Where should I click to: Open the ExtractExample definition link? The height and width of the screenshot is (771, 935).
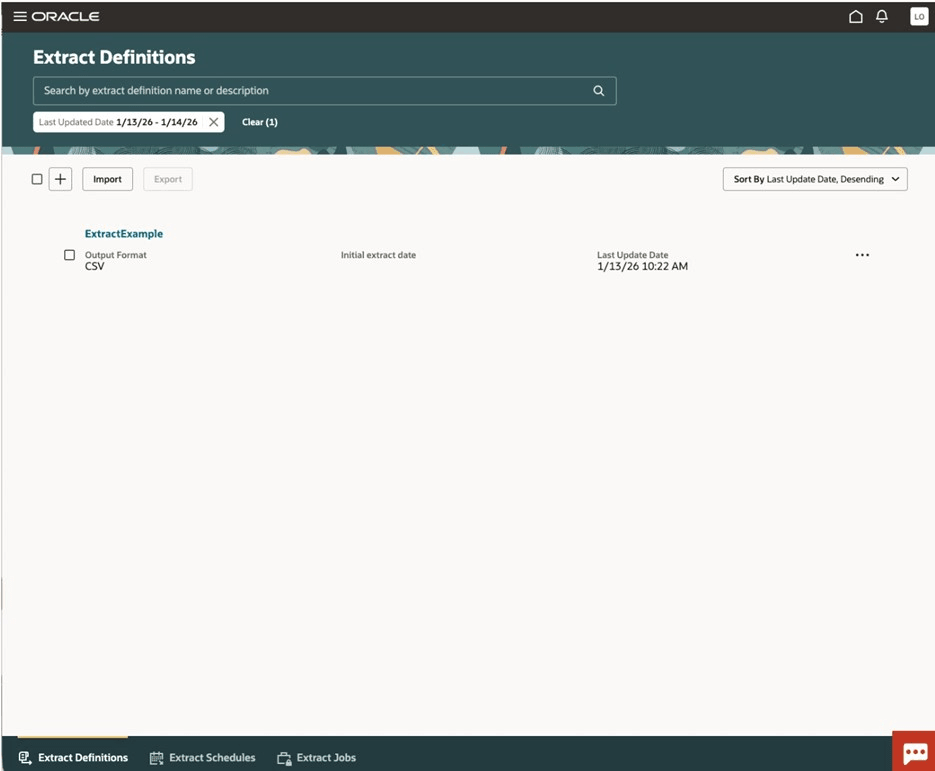[x=123, y=233]
